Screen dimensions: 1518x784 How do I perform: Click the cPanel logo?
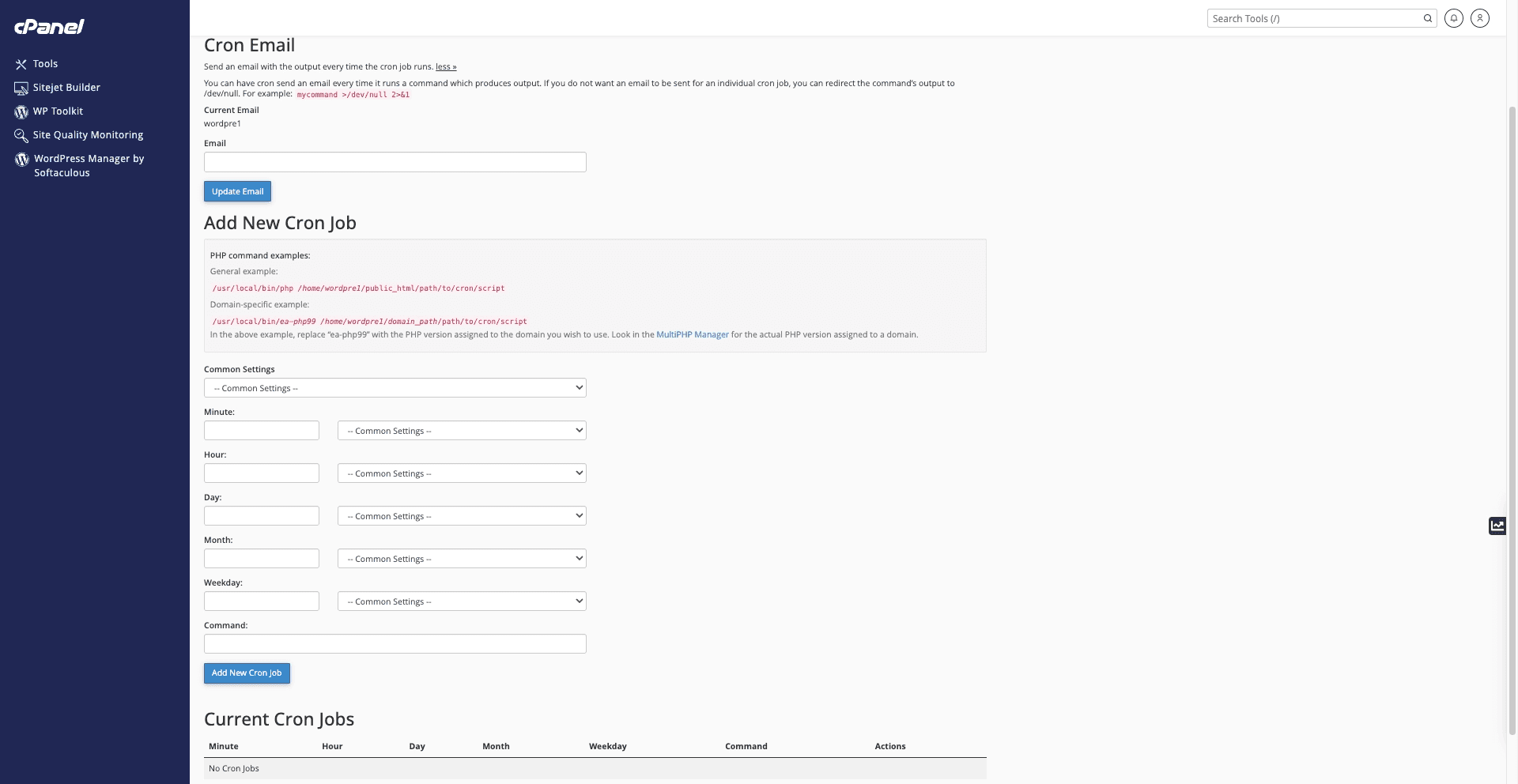(49, 26)
